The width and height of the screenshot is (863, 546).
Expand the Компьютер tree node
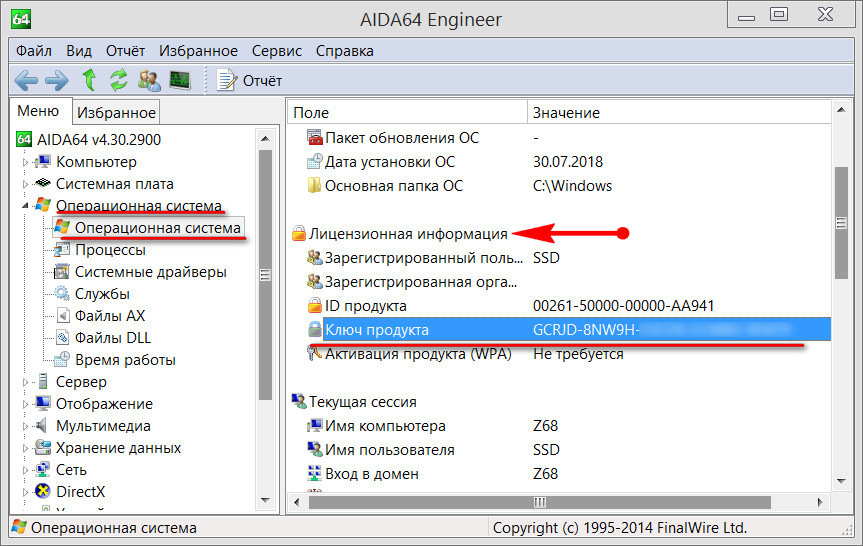click(x=26, y=162)
